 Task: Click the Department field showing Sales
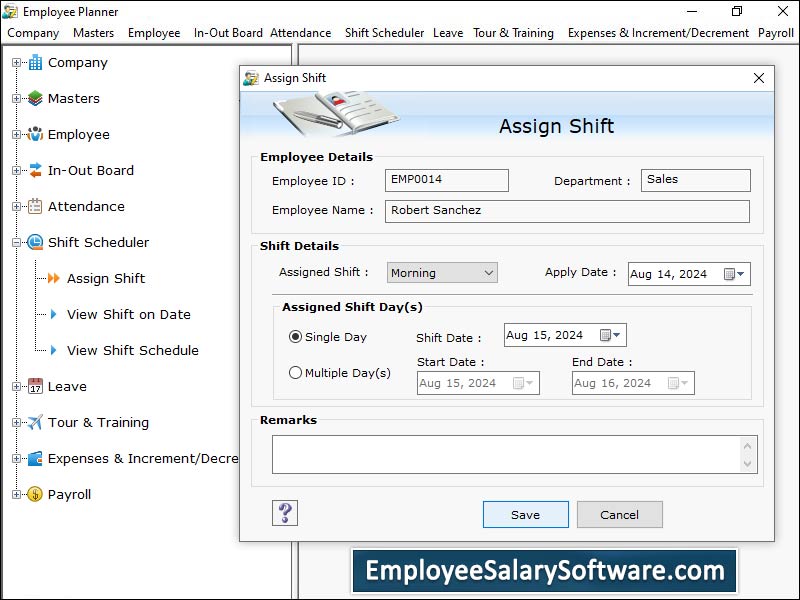pos(695,180)
